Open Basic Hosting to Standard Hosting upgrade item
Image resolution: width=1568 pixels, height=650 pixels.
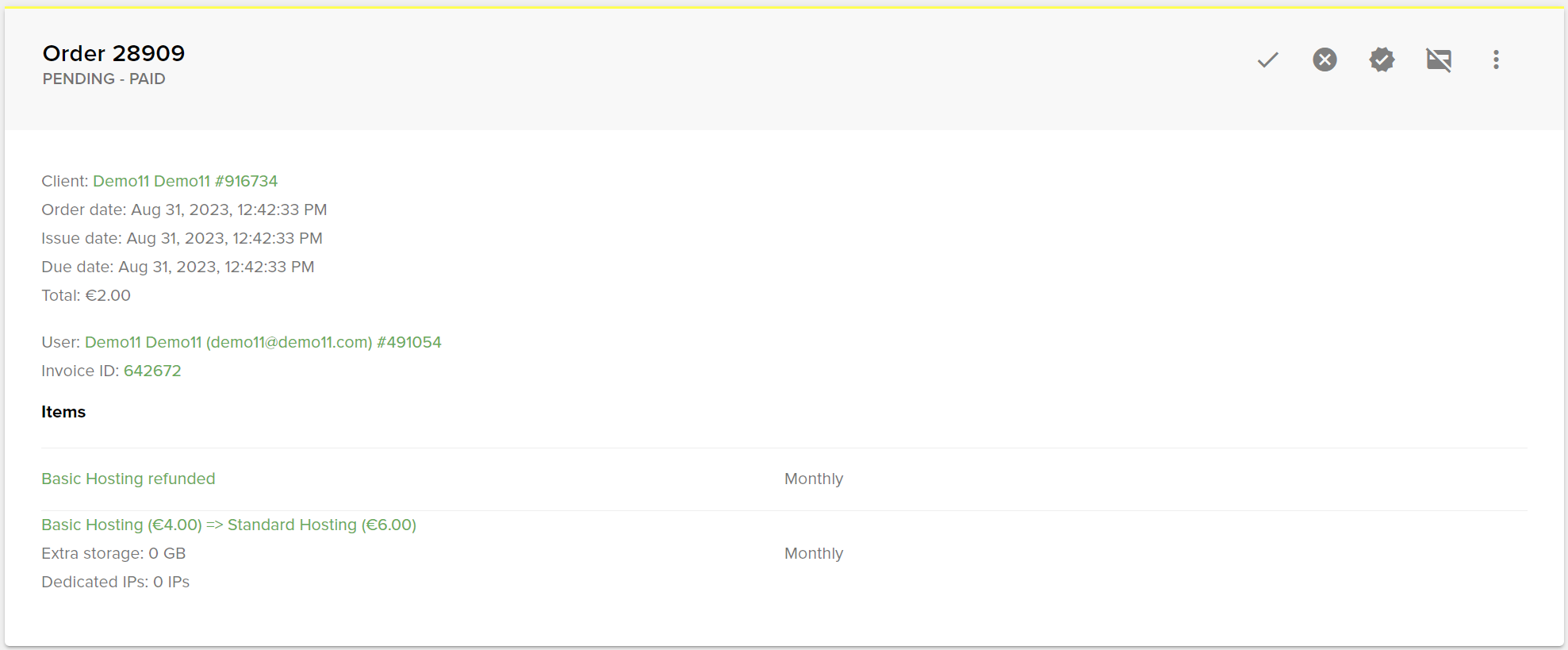point(228,525)
